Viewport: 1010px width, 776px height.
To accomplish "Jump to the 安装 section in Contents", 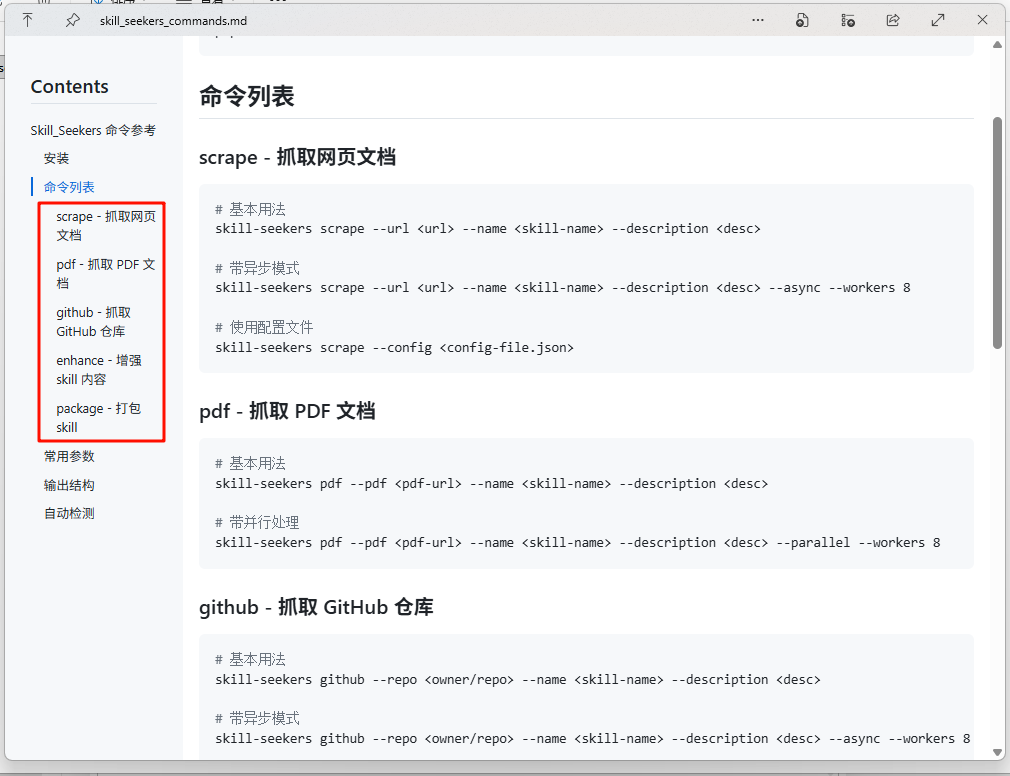I will coord(56,158).
